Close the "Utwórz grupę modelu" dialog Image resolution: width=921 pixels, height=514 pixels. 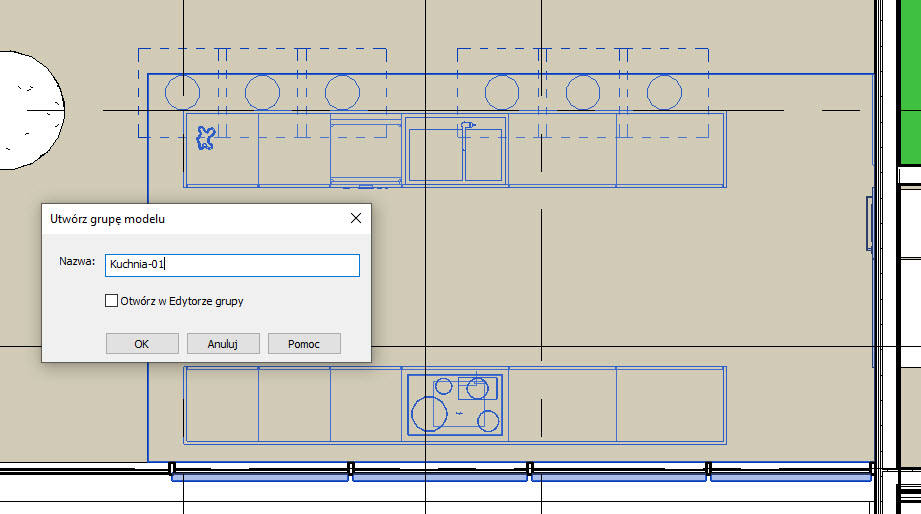(x=355, y=218)
